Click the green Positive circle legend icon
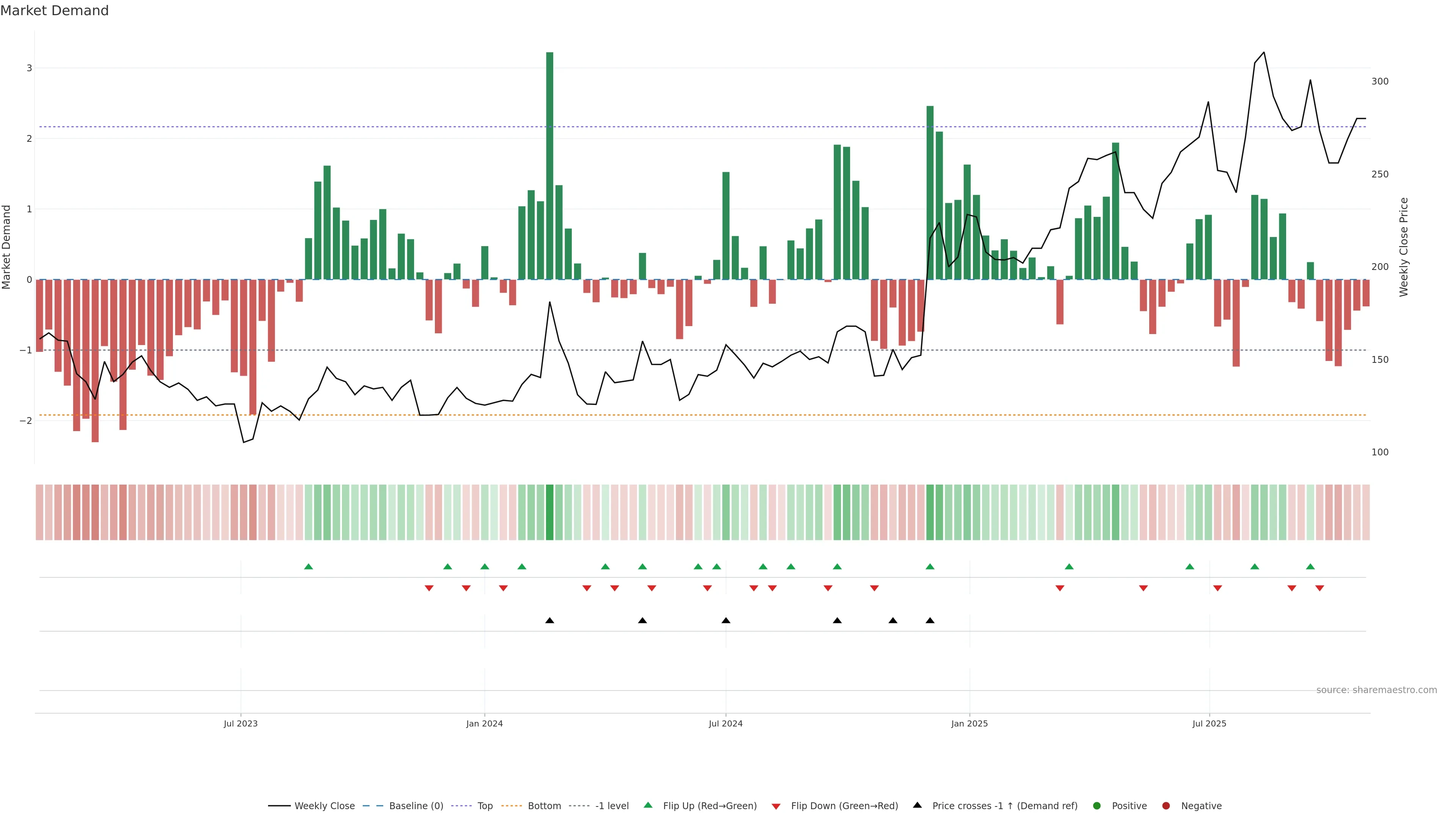Image resolution: width=1456 pixels, height=819 pixels. pyautogui.click(x=1097, y=805)
